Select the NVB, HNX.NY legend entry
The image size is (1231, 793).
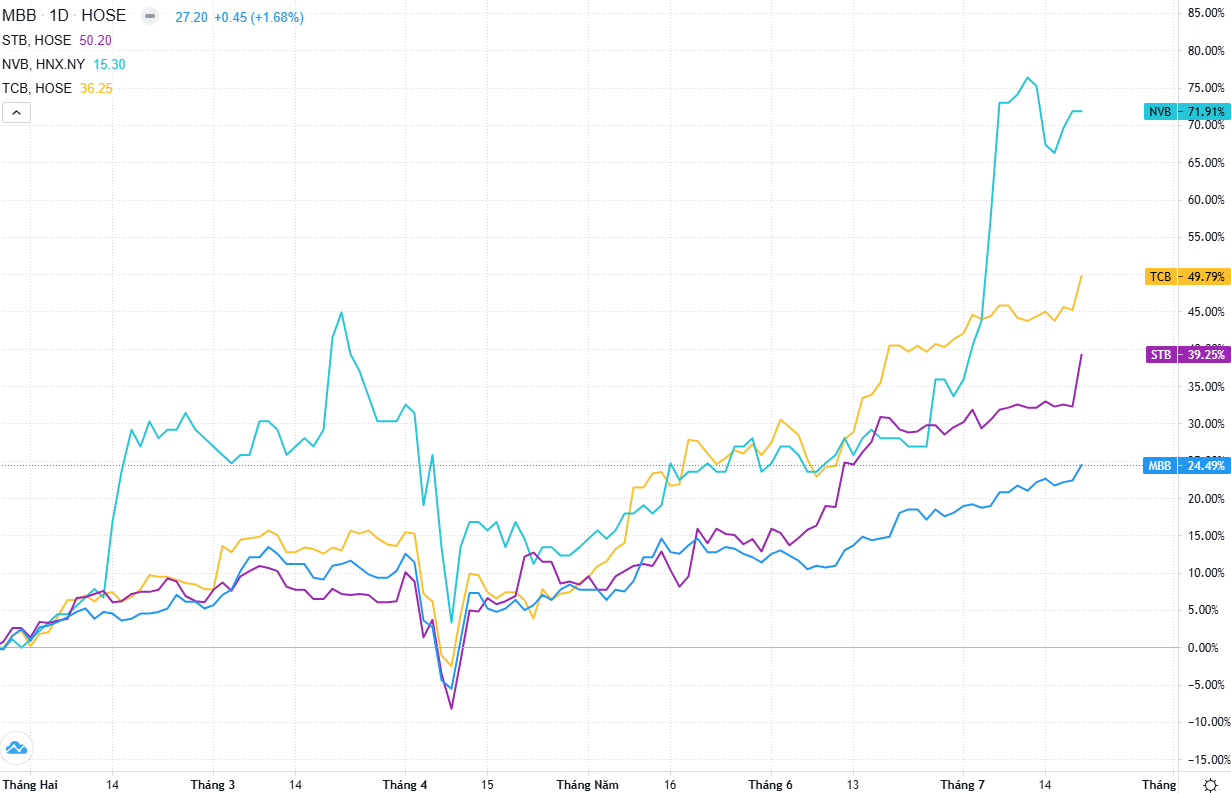[44, 64]
